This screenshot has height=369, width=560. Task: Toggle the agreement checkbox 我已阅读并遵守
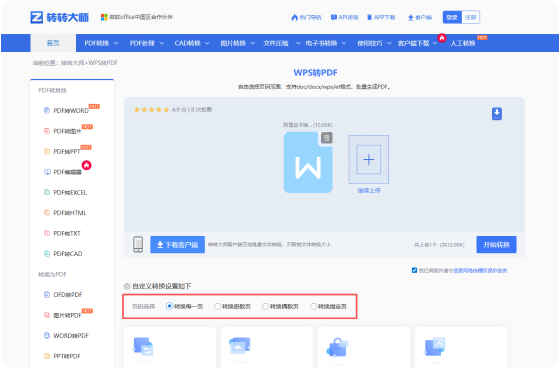tap(414, 270)
